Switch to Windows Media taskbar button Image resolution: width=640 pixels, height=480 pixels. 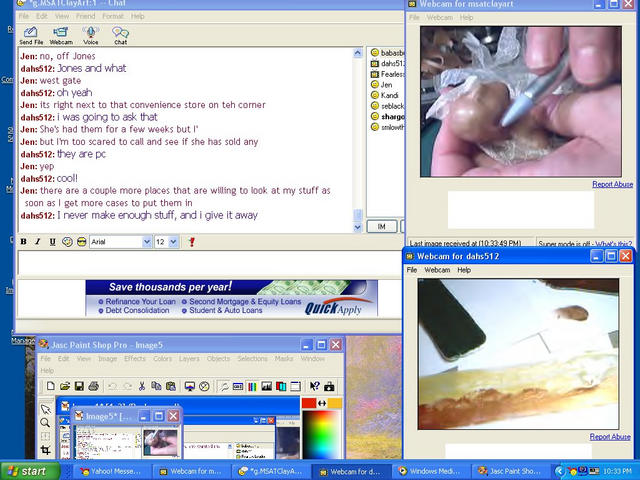(431, 471)
